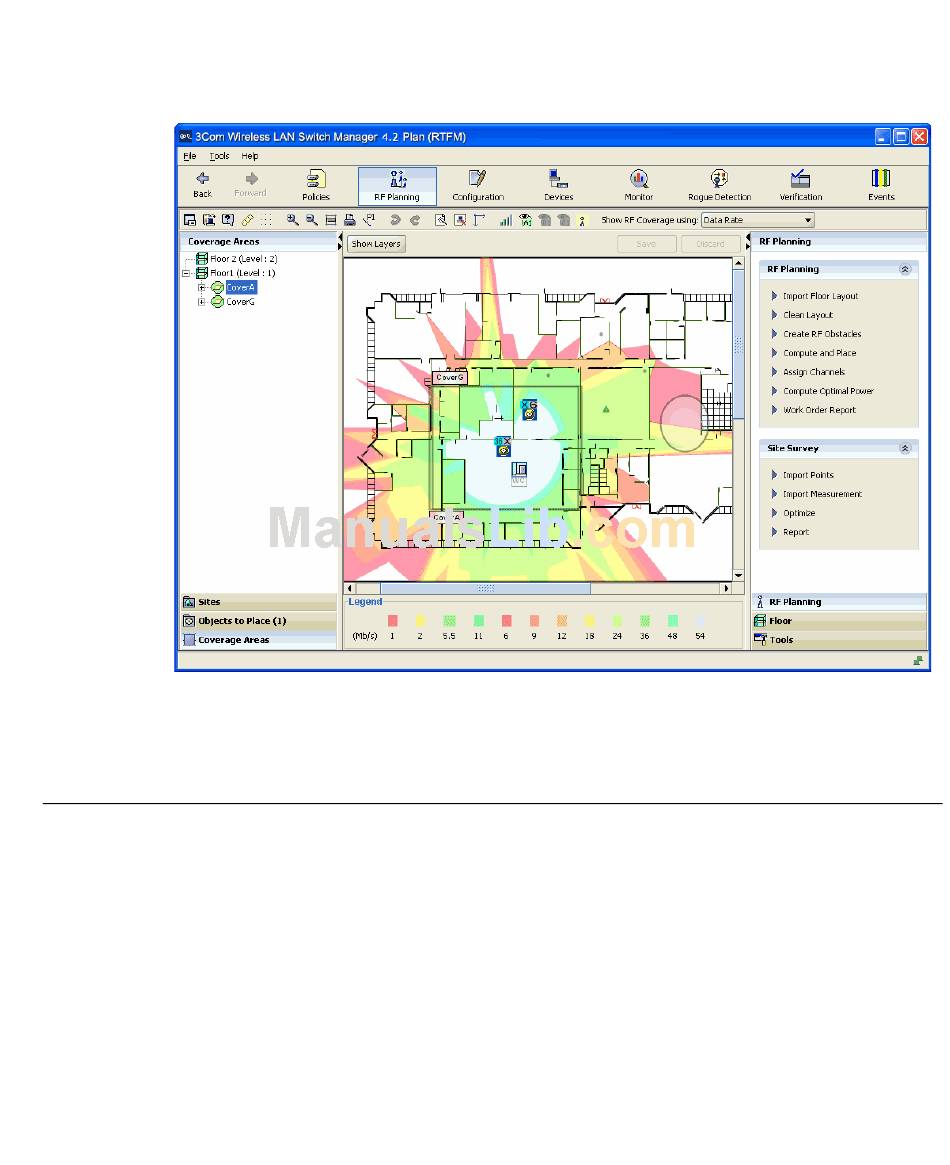Expand the CoverG tree node
This screenshot has height=1165, width=950.
click(x=201, y=302)
